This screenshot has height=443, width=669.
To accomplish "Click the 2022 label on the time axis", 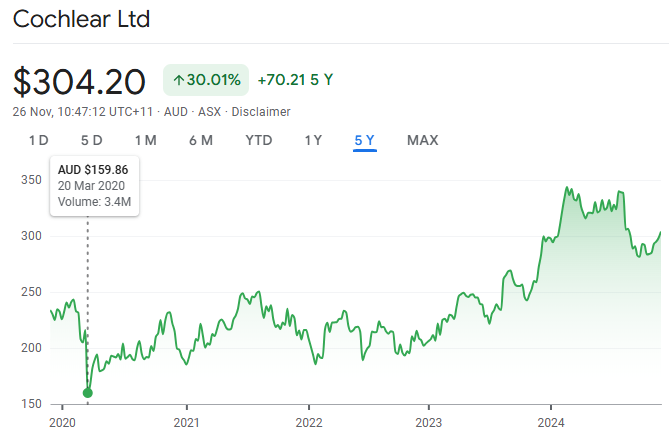I will click(309, 423).
